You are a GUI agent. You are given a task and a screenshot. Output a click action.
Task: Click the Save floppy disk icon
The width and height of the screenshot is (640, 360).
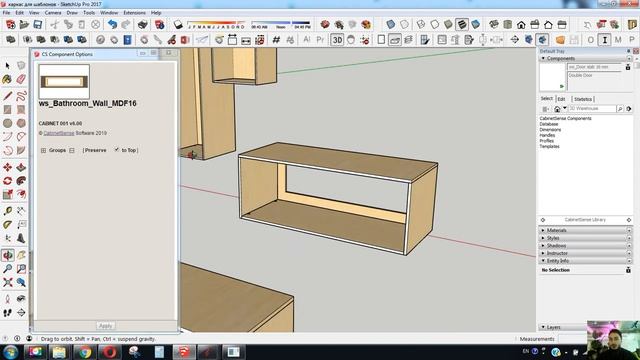38,24
